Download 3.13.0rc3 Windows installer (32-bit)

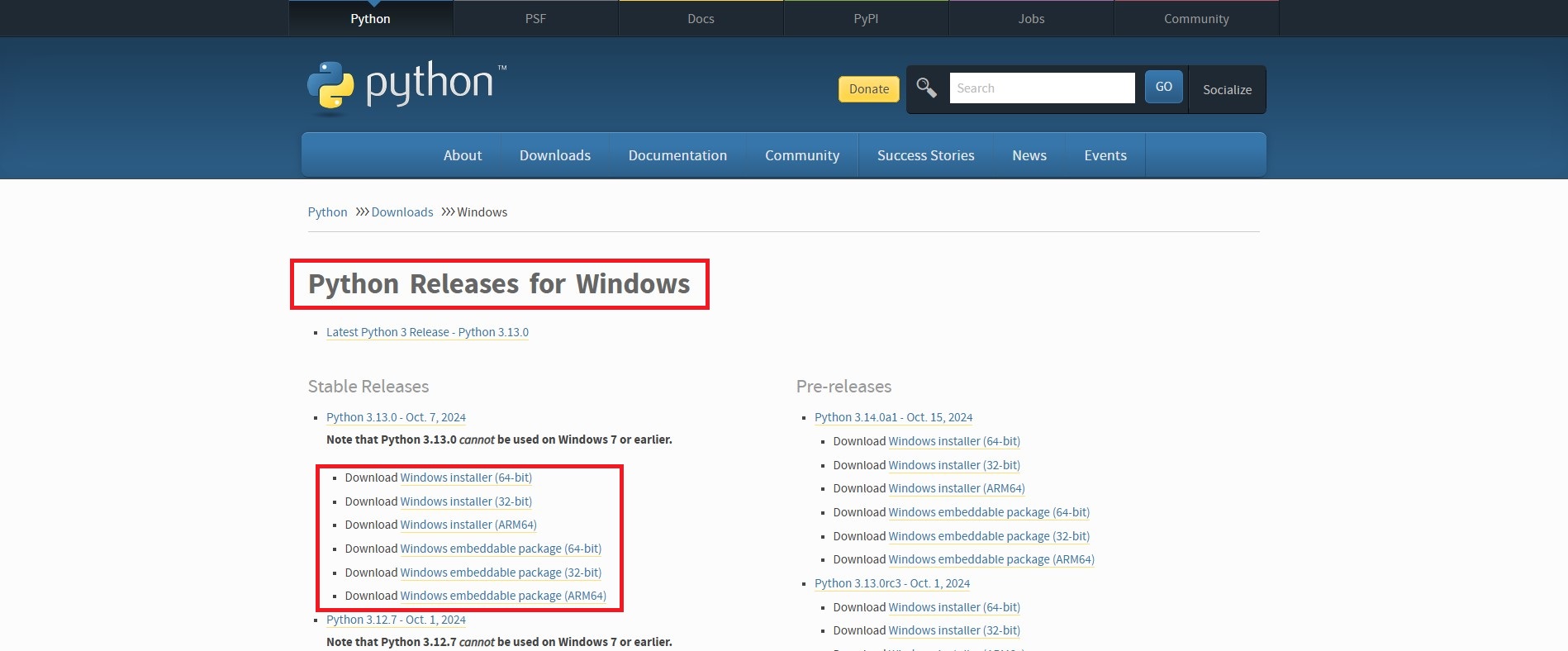tap(954, 630)
